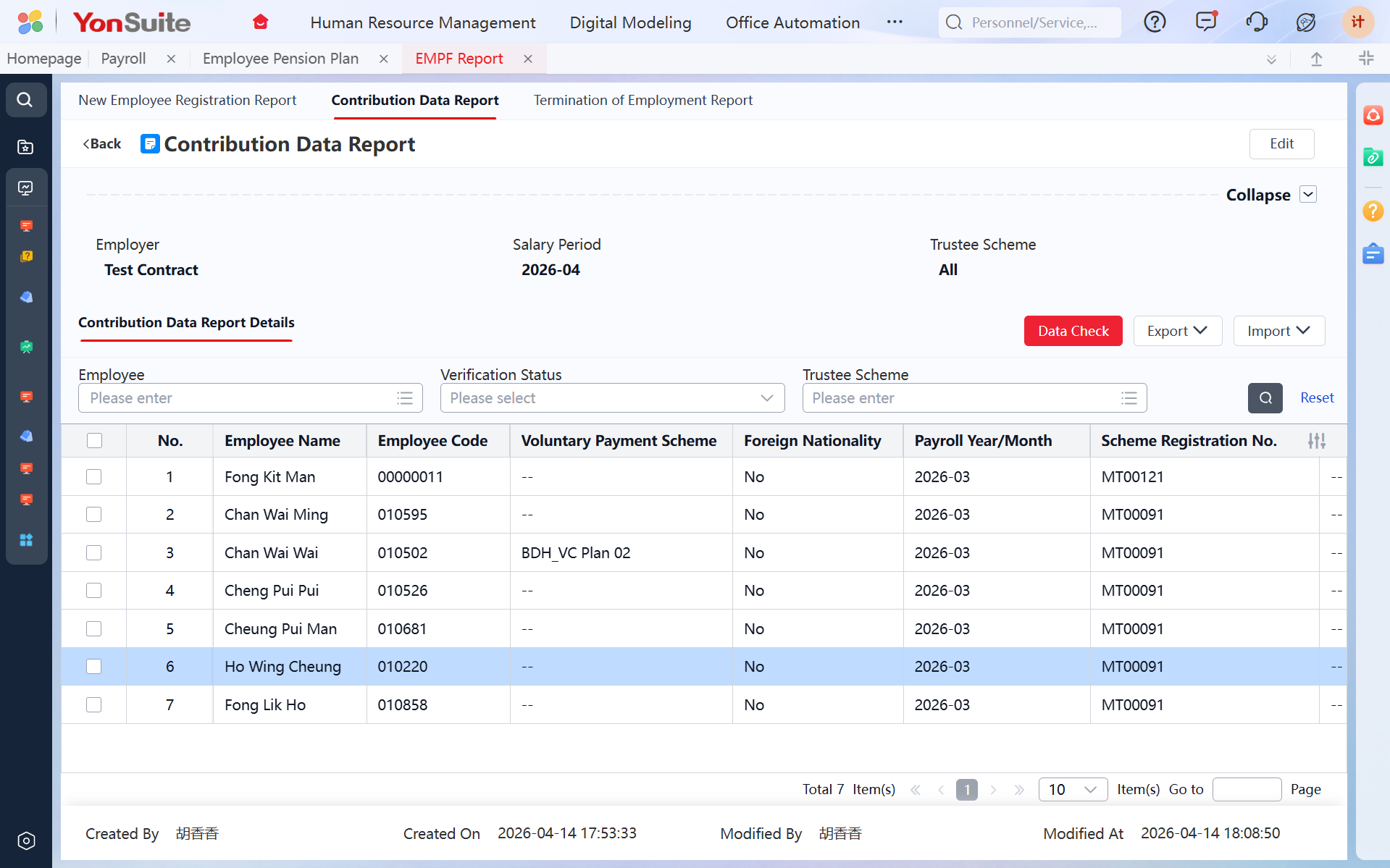Image resolution: width=1390 pixels, height=868 pixels.
Task: Check the box for Fong Kit Man
Action: [x=94, y=477]
